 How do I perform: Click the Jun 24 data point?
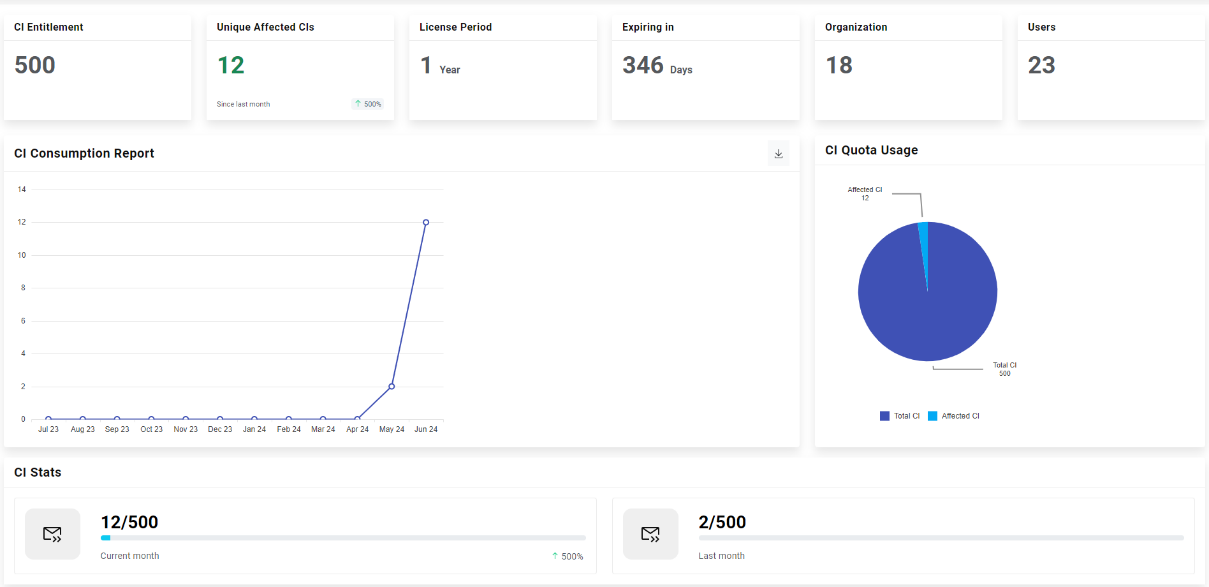426,222
